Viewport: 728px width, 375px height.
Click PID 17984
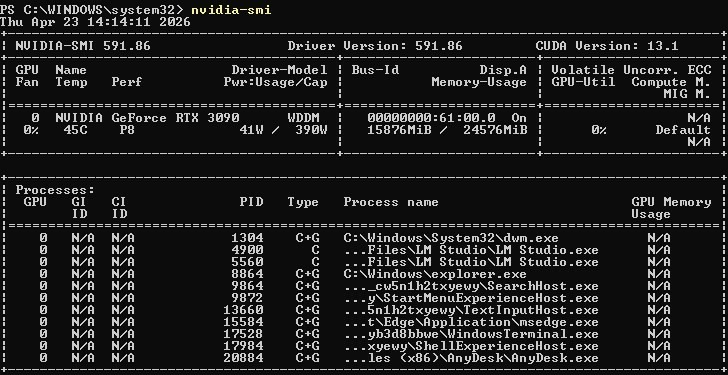[x=243, y=346]
